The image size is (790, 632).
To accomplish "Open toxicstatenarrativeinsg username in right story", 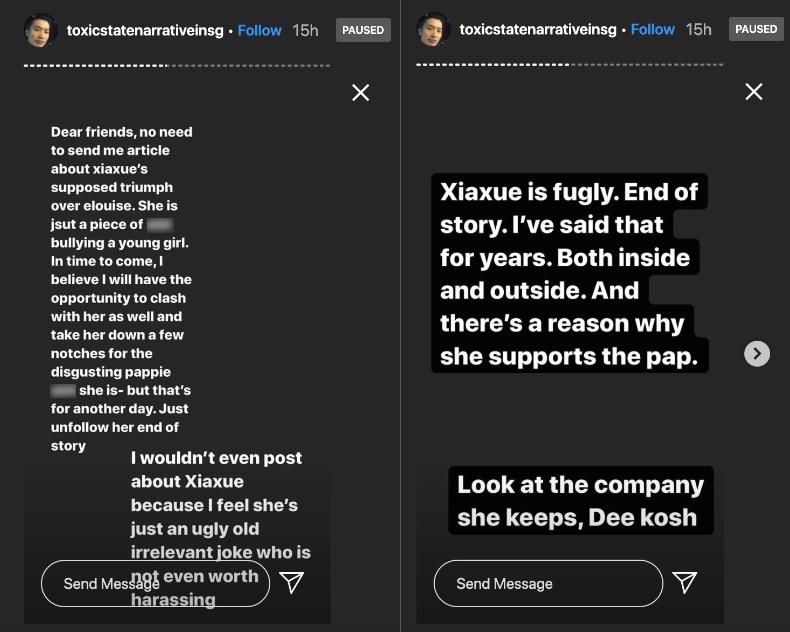I will [539, 30].
